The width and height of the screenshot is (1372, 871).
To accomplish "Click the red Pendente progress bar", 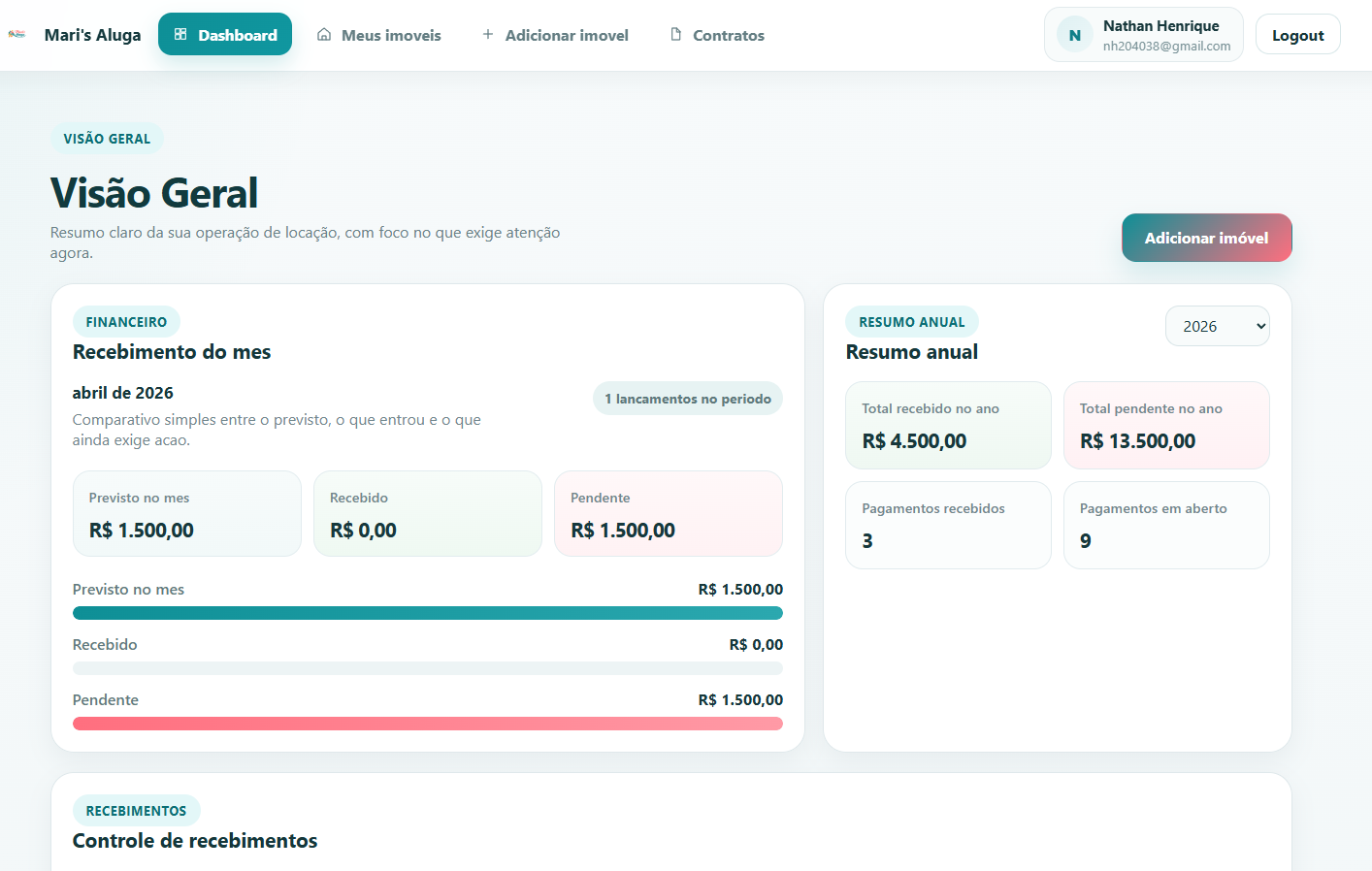I will coord(427,724).
